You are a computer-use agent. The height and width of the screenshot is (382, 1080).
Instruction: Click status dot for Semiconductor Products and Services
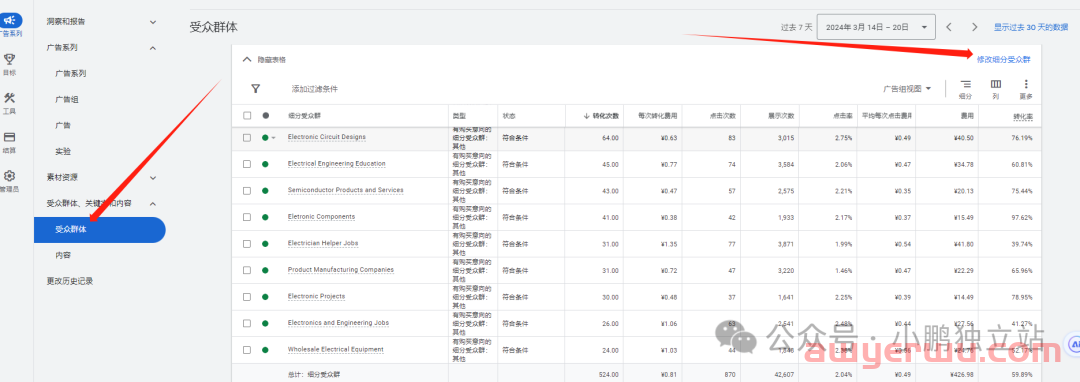pyautogui.click(x=265, y=191)
